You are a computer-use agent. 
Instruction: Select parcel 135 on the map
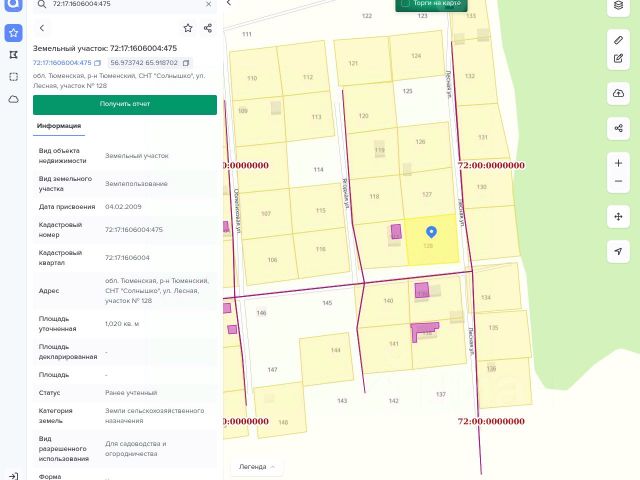[503, 336]
